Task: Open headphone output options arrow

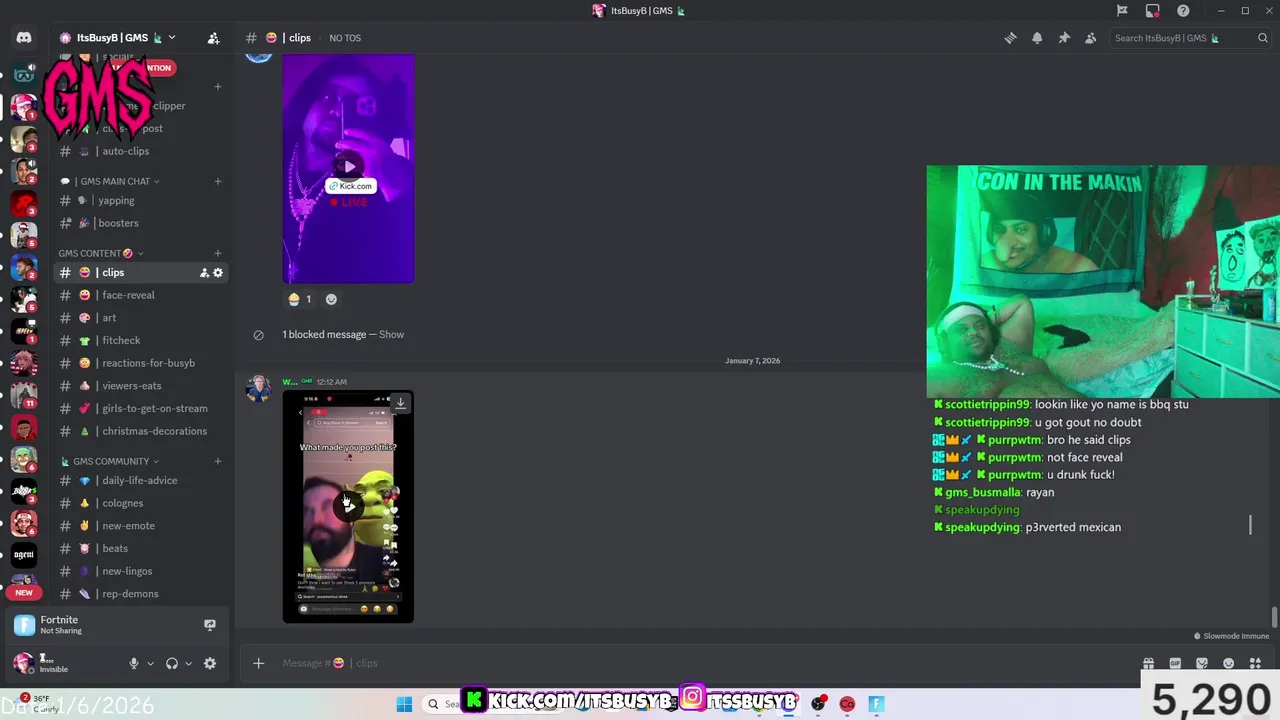Action: click(188, 663)
